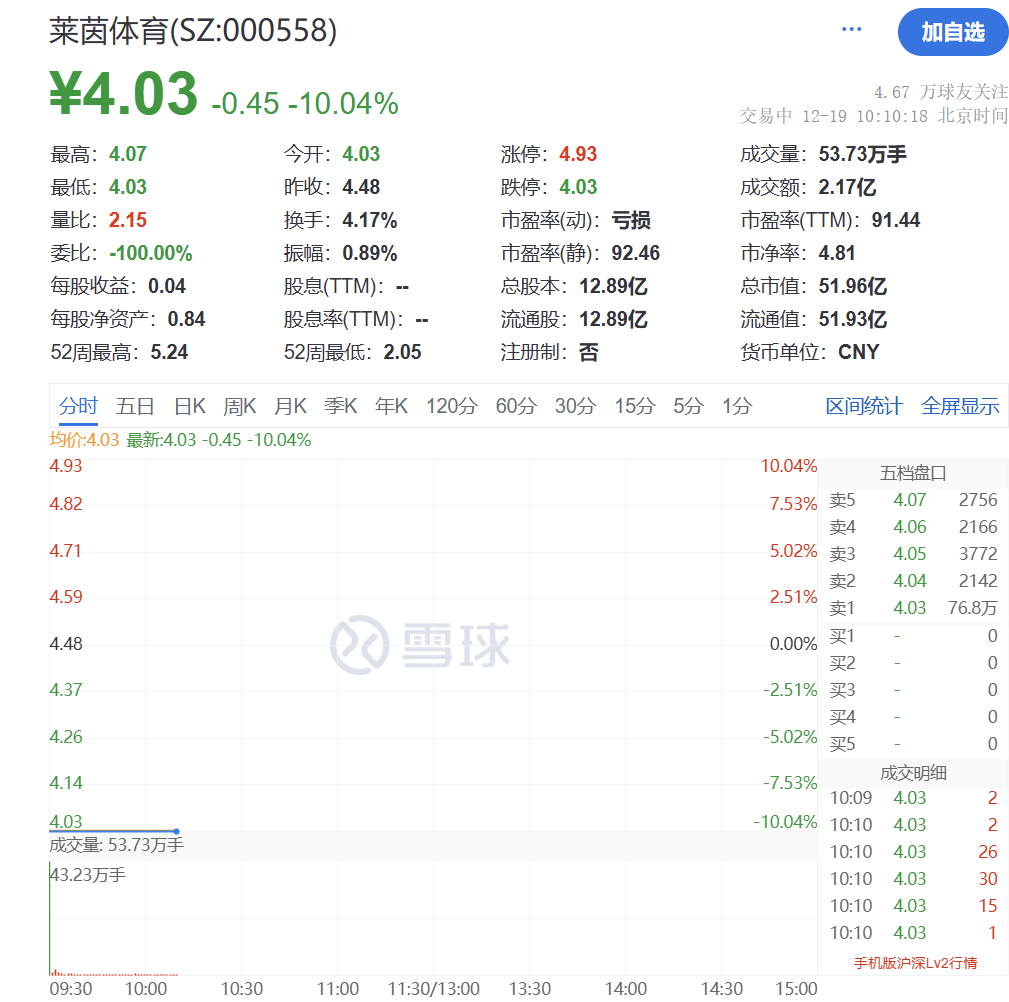Screen dimensions: 1009x1002
Task: Select the 5分 chart interval
Action: click(687, 406)
